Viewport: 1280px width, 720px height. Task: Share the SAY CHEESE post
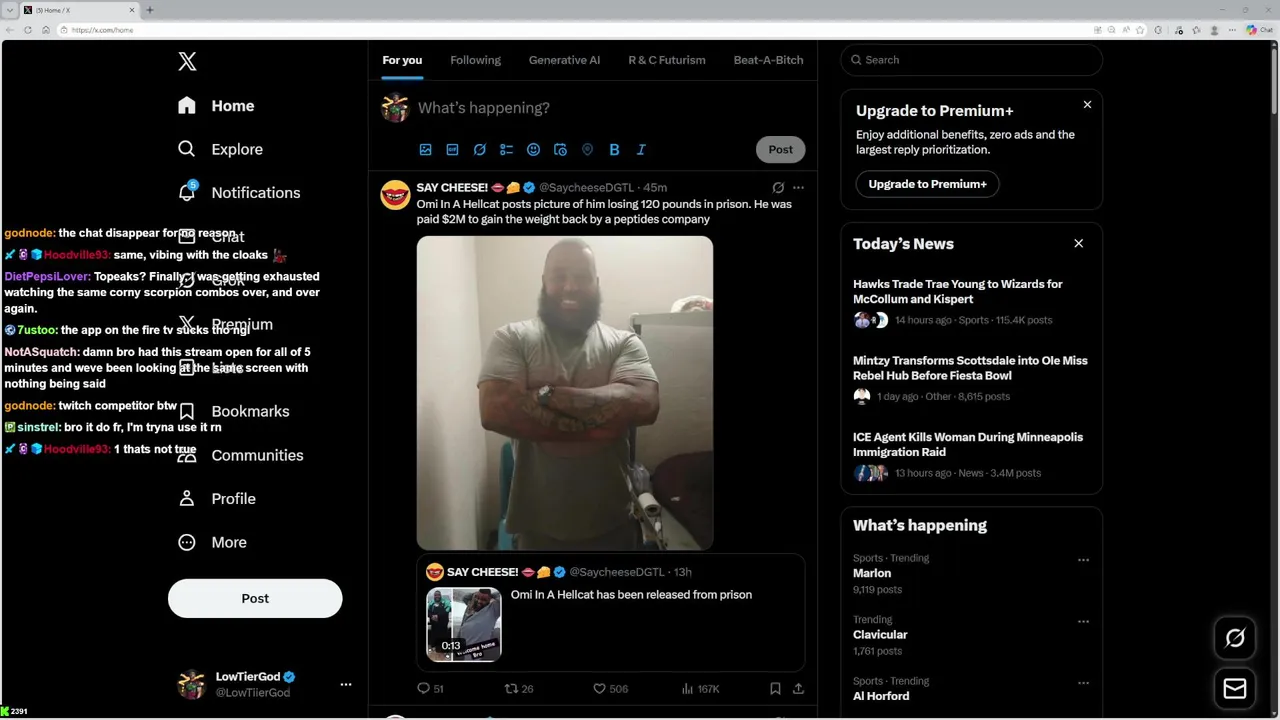pos(798,688)
